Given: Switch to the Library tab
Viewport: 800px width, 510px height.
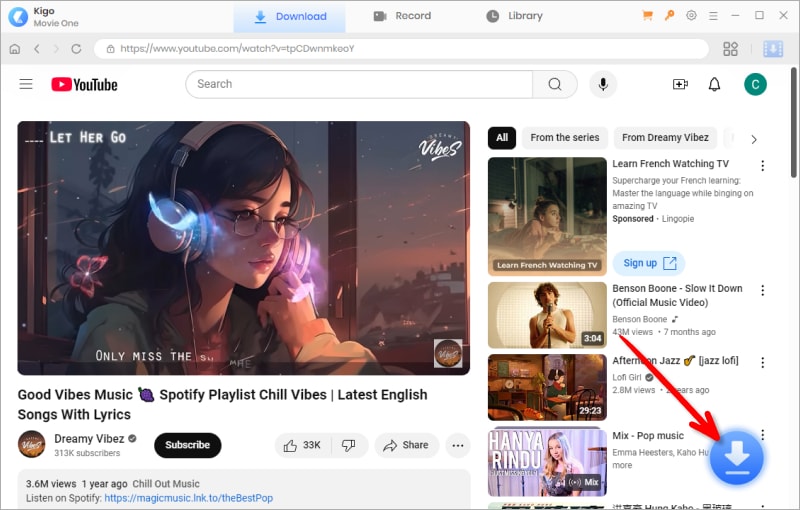Looking at the screenshot, I should click(x=514, y=16).
